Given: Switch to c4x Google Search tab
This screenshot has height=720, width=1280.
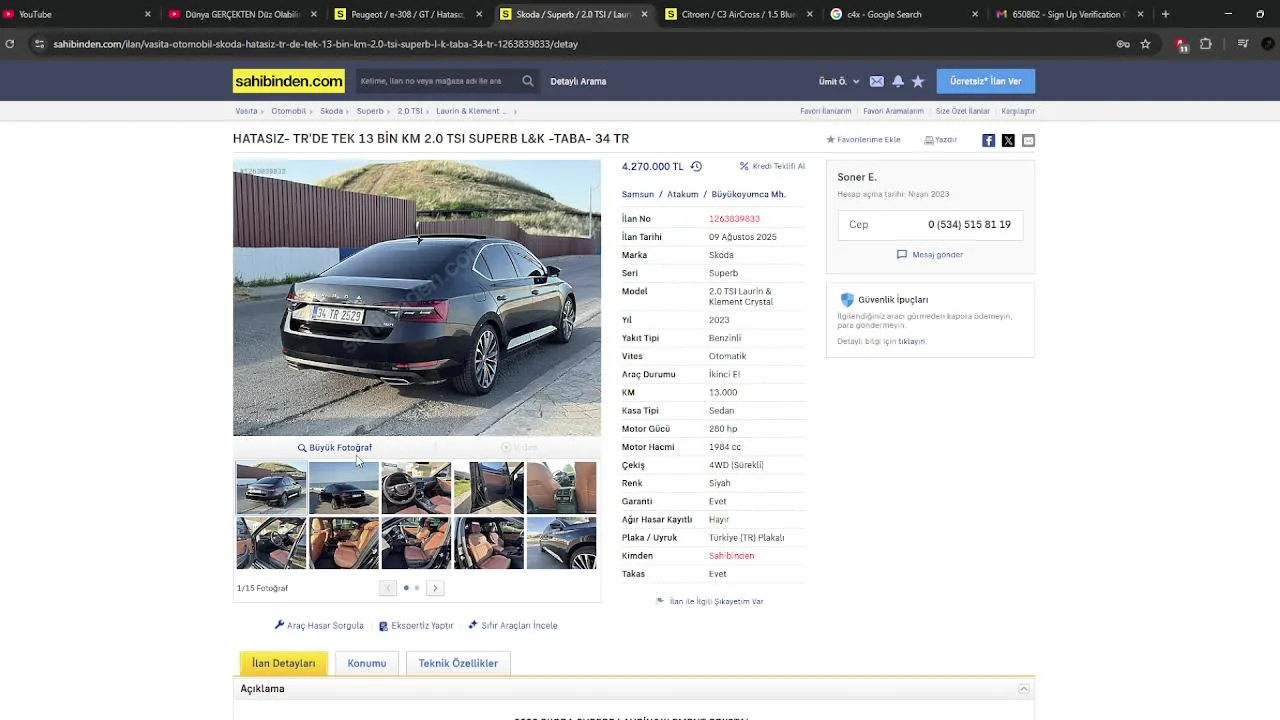Looking at the screenshot, I should pyautogui.click(x=904, y=14).
